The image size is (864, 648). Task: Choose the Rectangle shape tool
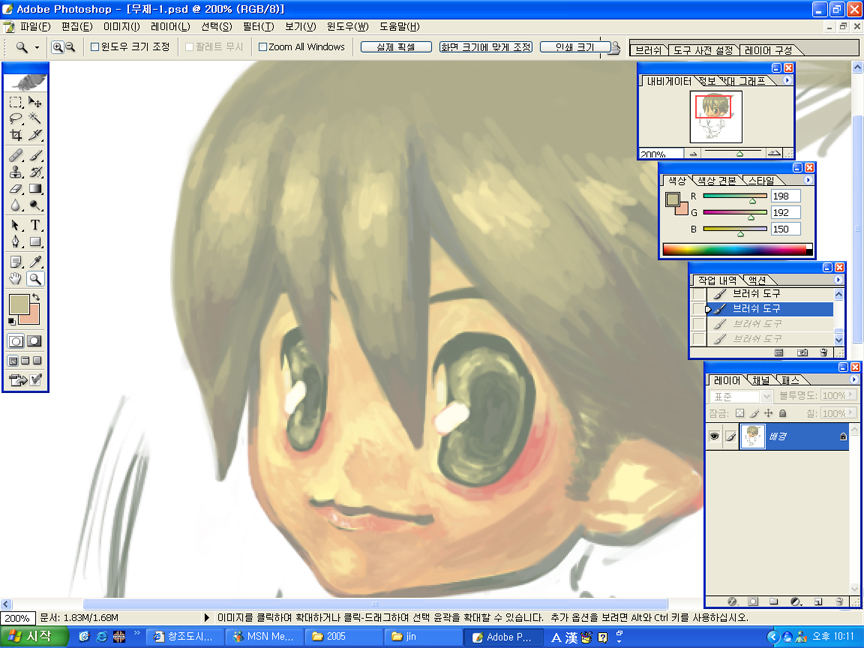coord(35,241)
